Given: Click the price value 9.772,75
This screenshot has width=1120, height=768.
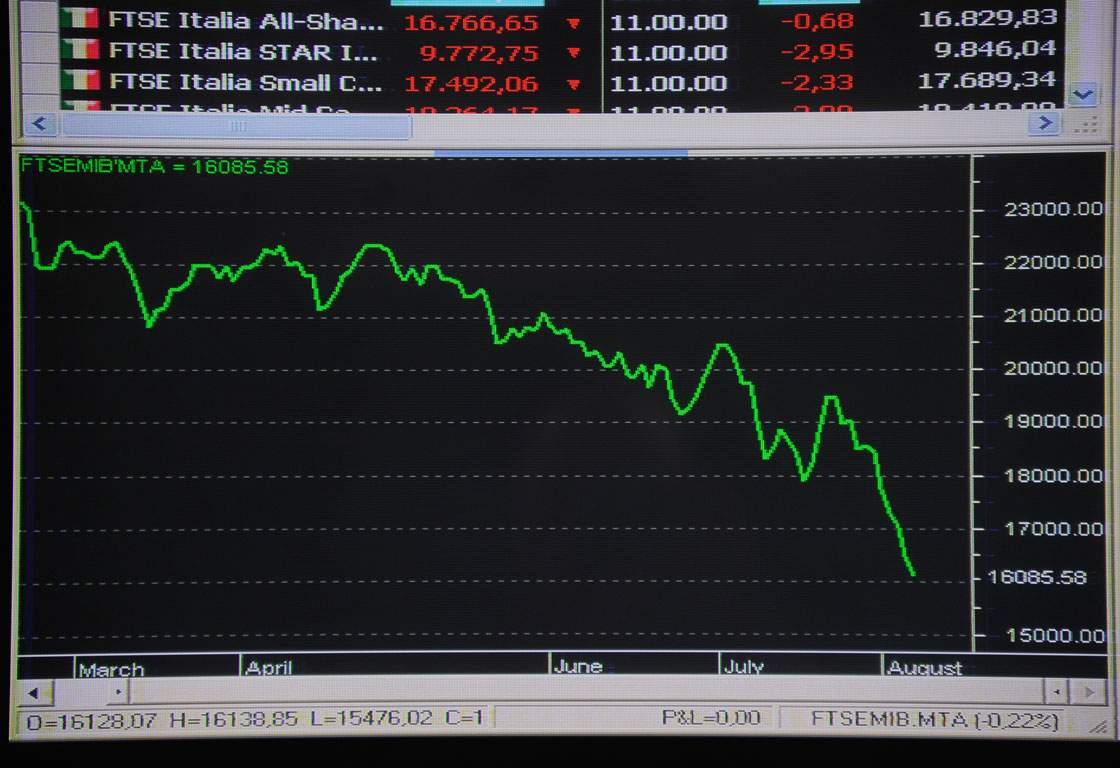Looking at the screenshot, I should (x=479, y=54).
